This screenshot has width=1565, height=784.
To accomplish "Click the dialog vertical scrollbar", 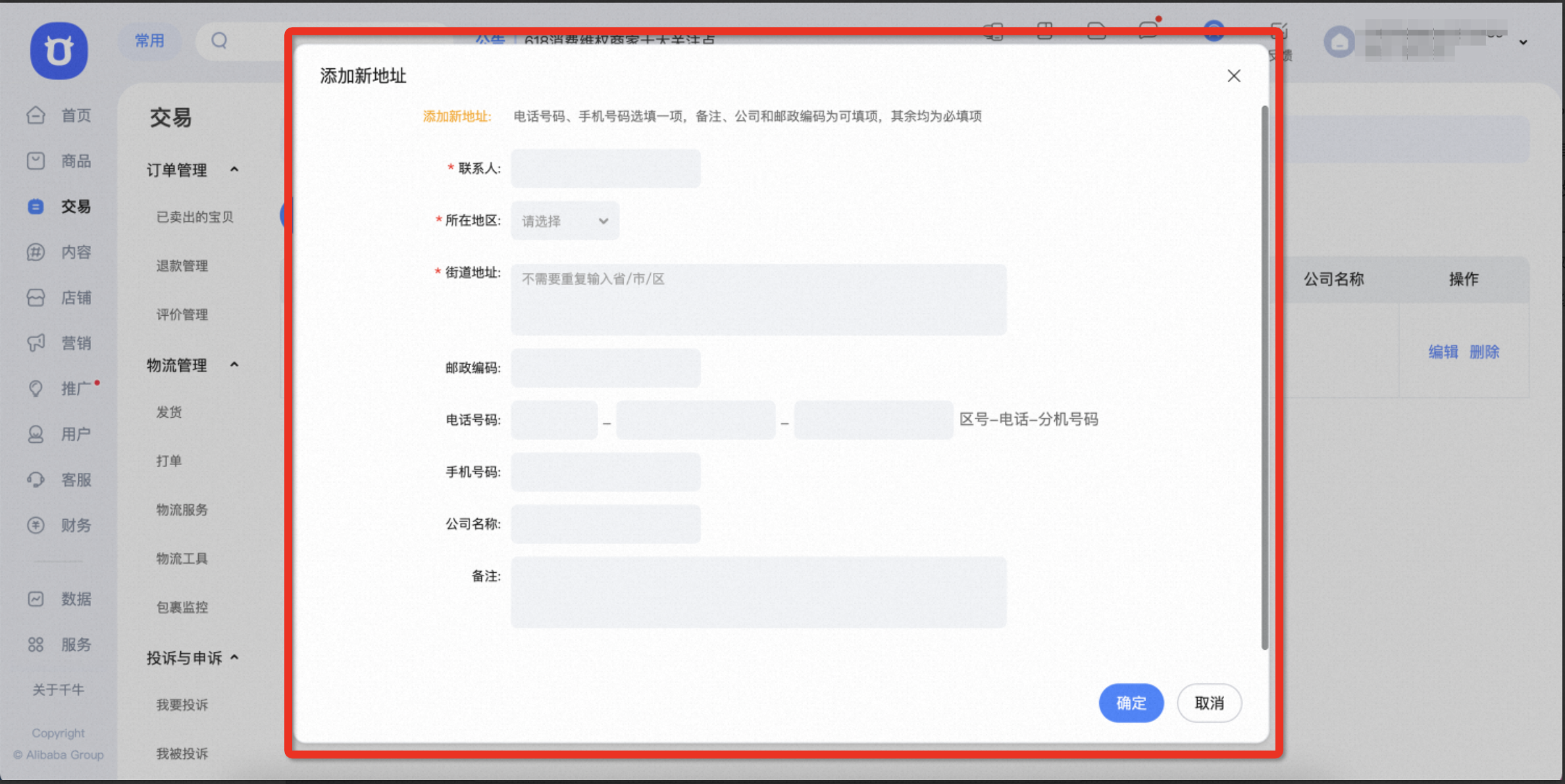I will (x=1264, y=378).
